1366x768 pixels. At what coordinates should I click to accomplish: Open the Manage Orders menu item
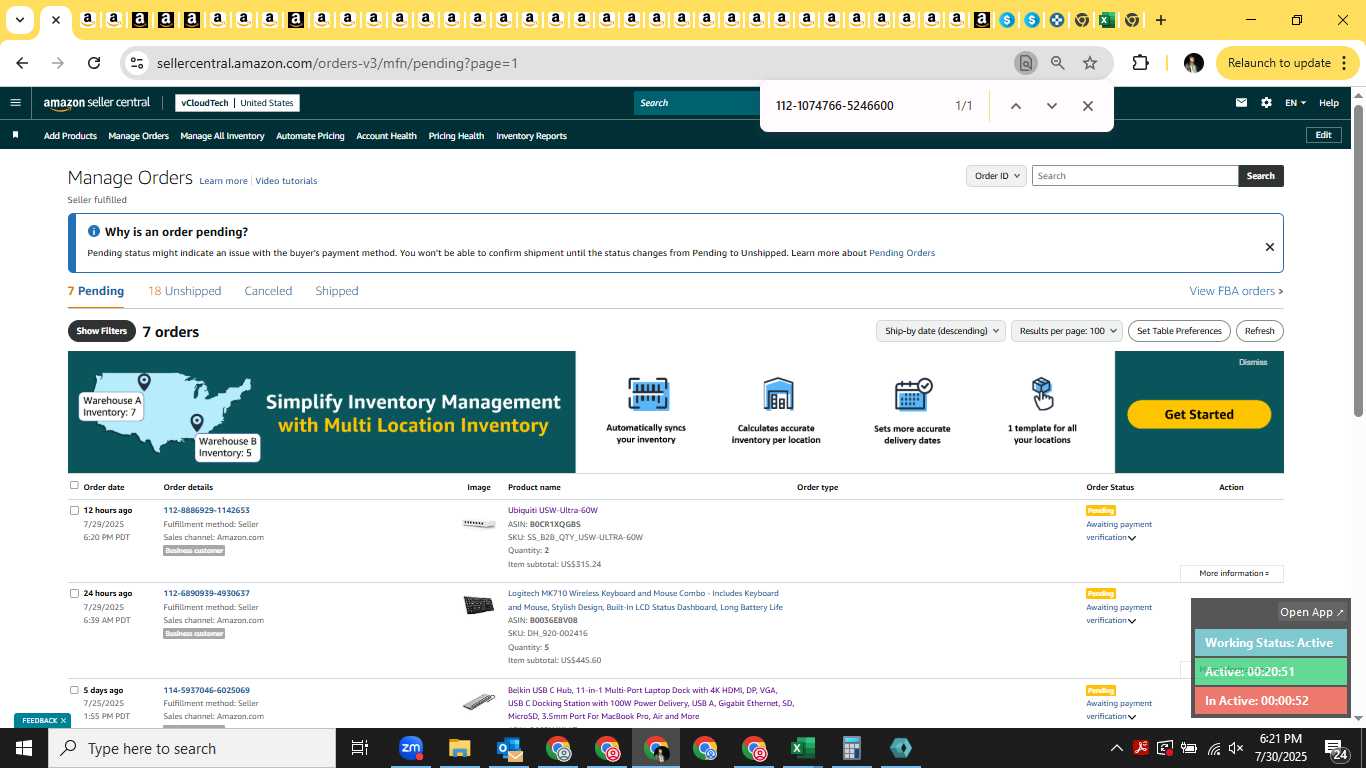(x=138, y=136)
